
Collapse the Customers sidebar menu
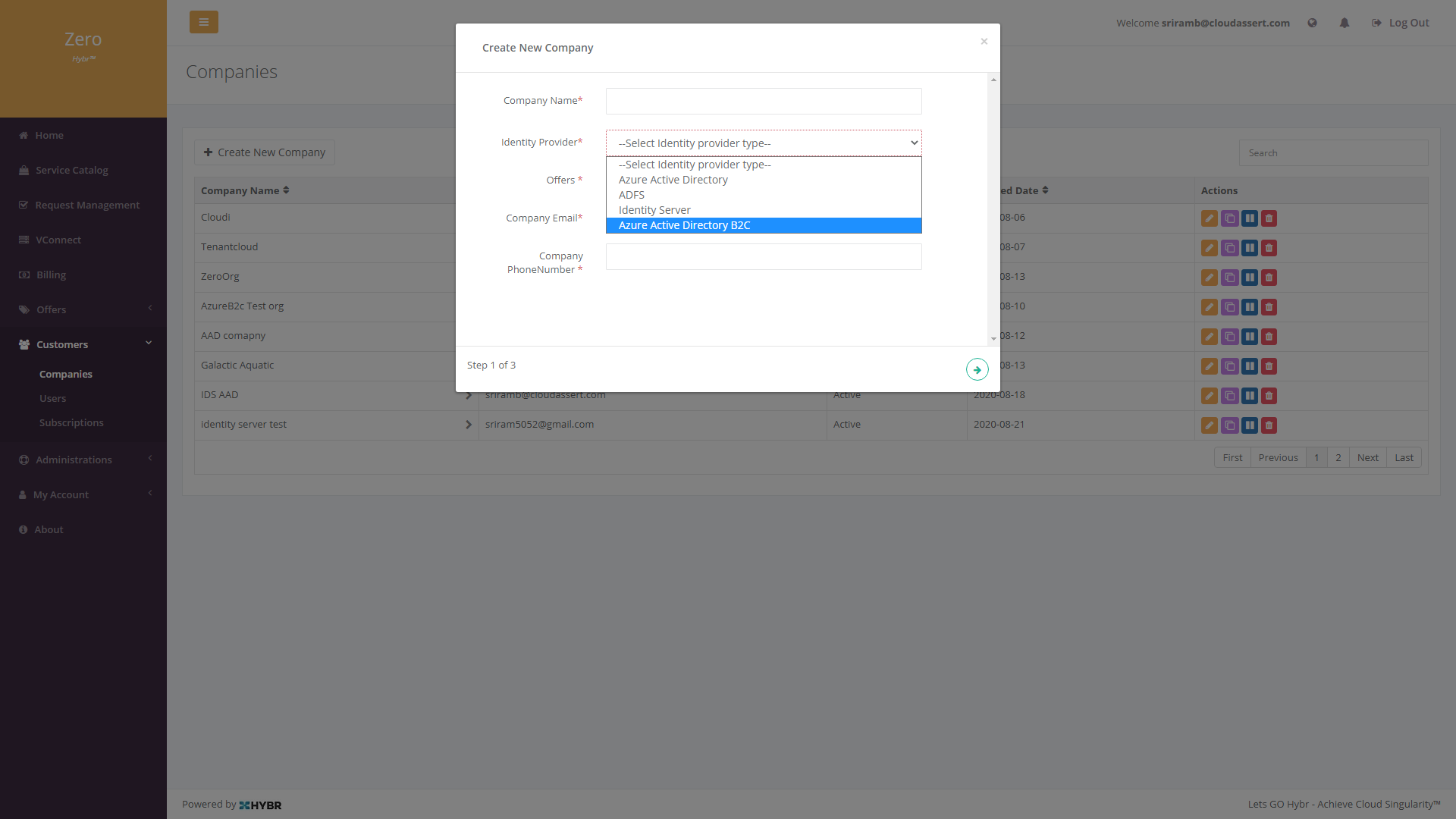(83, 344)
